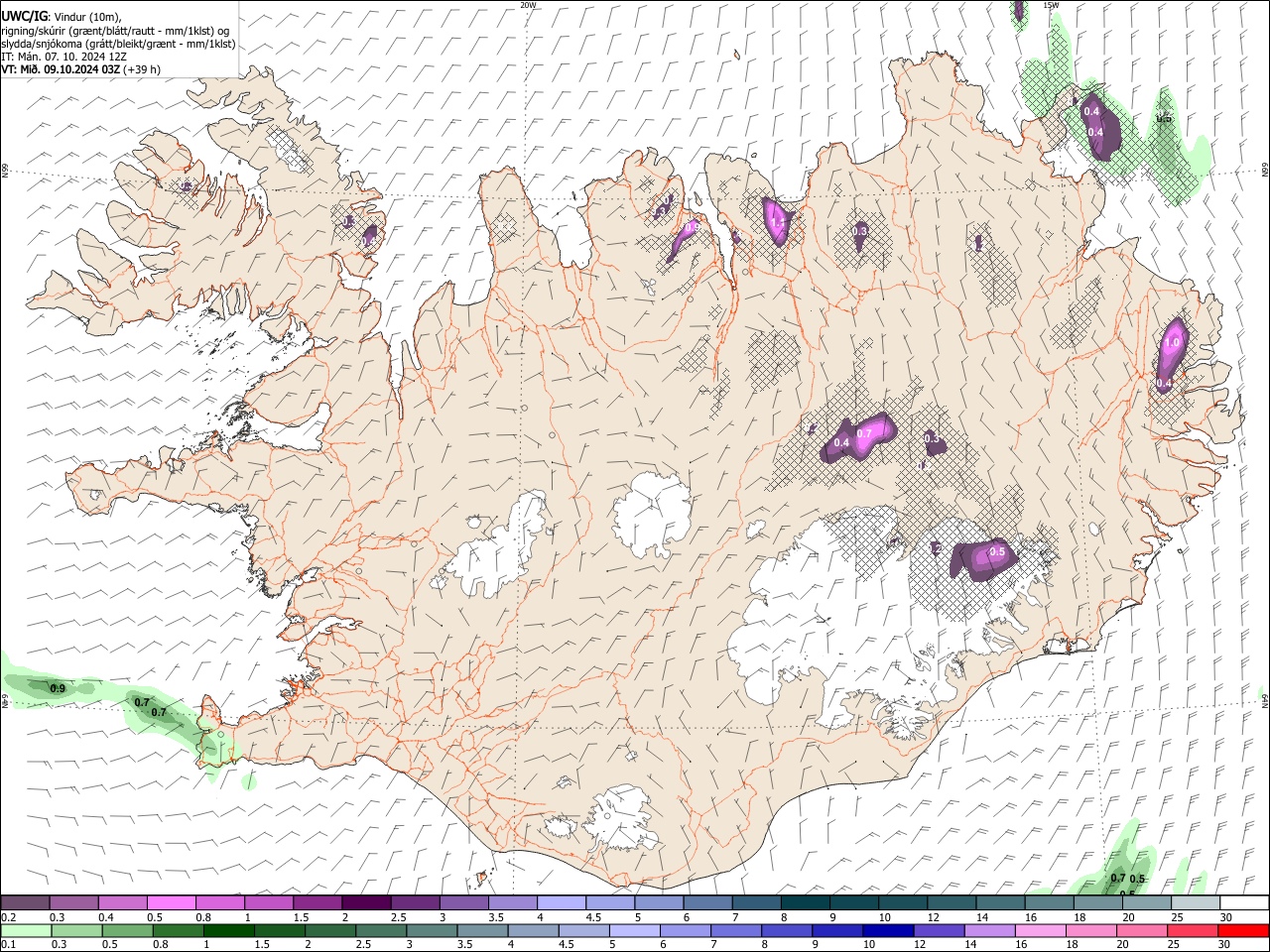Click the '0.5' value in the southeastern purple patch
The width and height of the screenshot is (1270, 952).
pyautogui.click(x=997, y=551)
